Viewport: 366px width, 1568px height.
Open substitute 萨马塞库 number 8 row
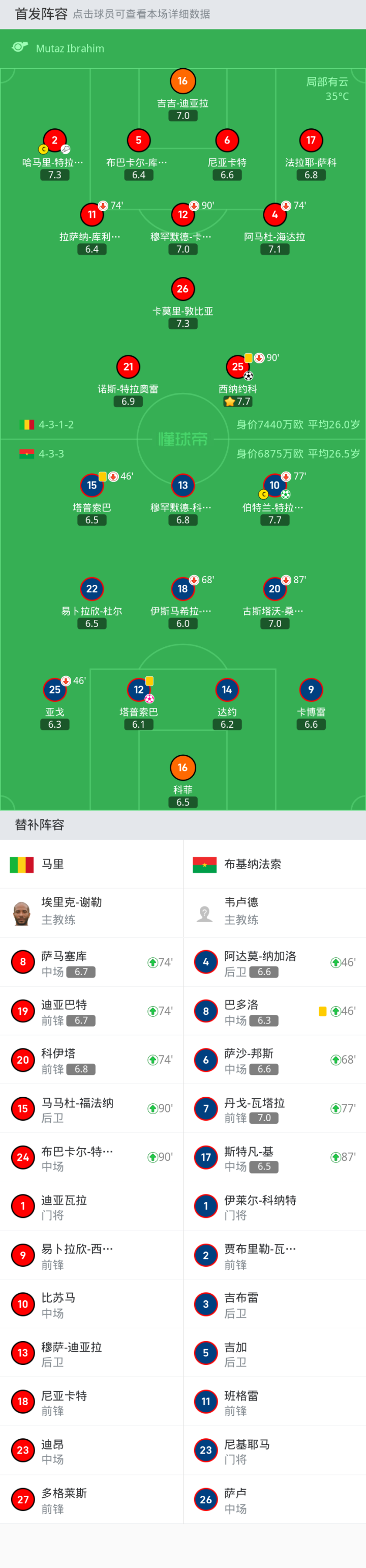(91, 962)
